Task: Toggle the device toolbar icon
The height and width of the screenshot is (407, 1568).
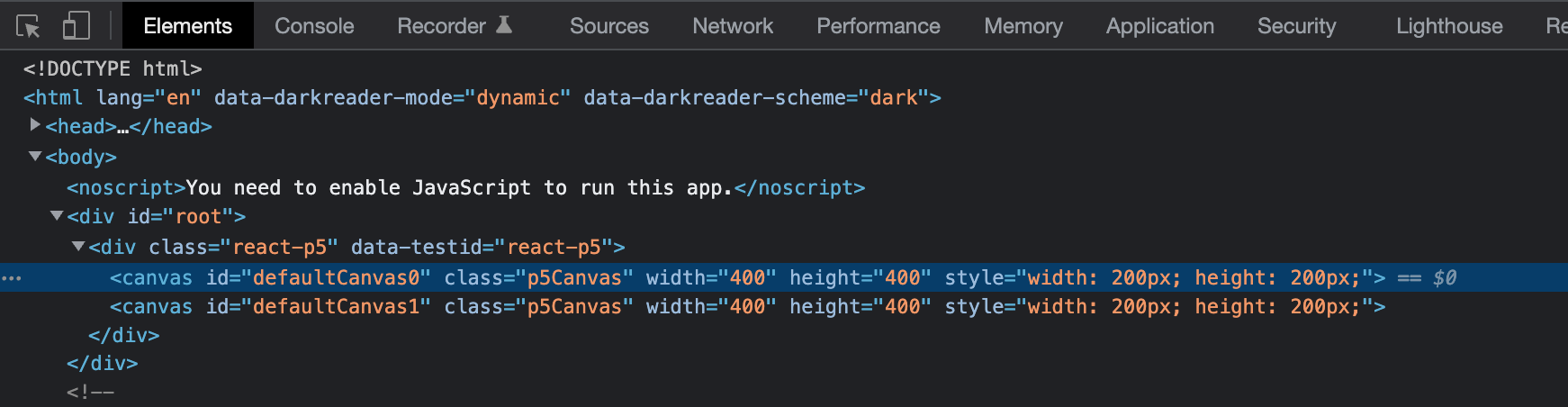Action: (76, 26)
